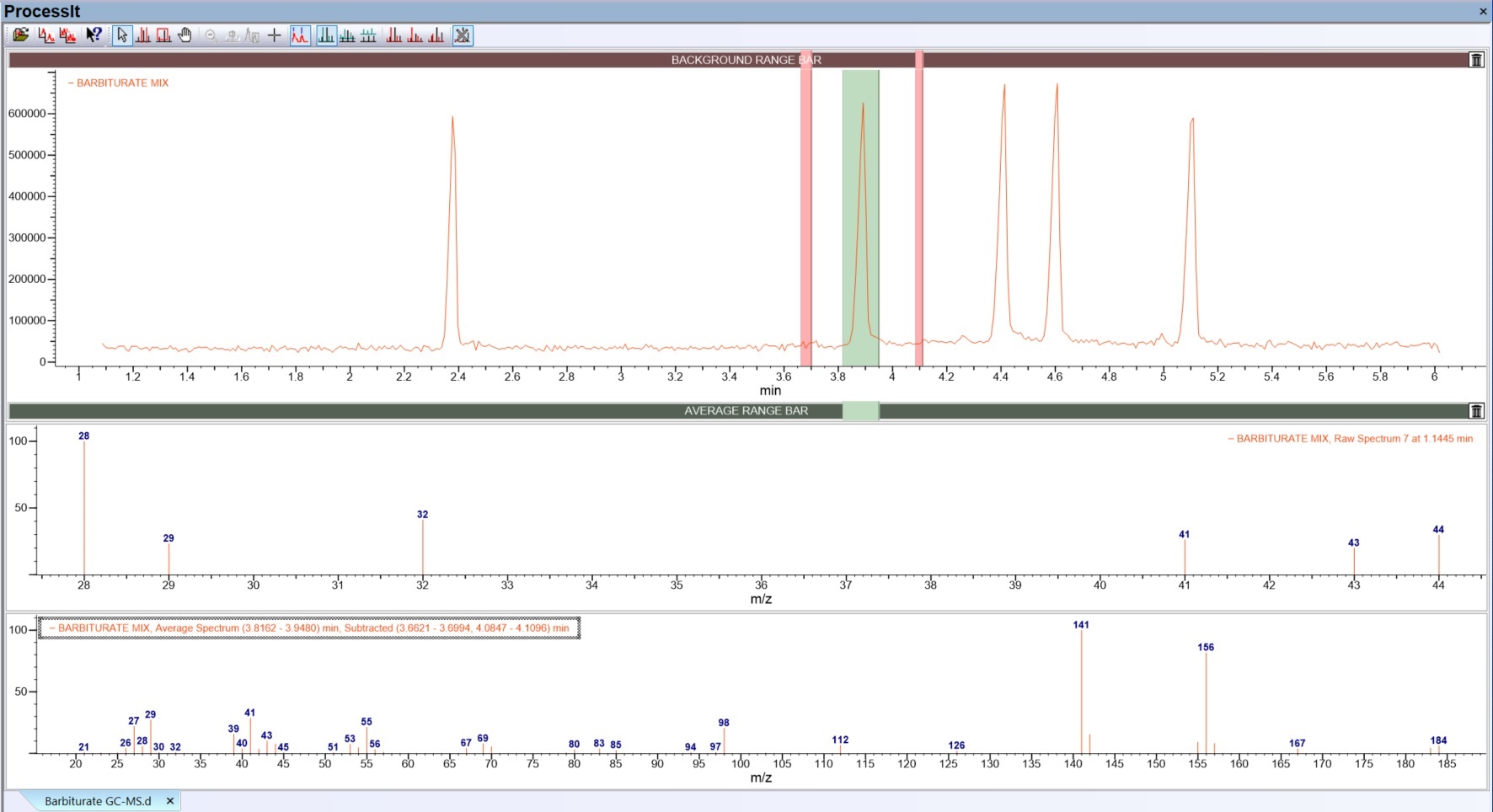Click the crosshair plus tool in toolbar
The image size is (1493, 812).
tap(274, 35)
